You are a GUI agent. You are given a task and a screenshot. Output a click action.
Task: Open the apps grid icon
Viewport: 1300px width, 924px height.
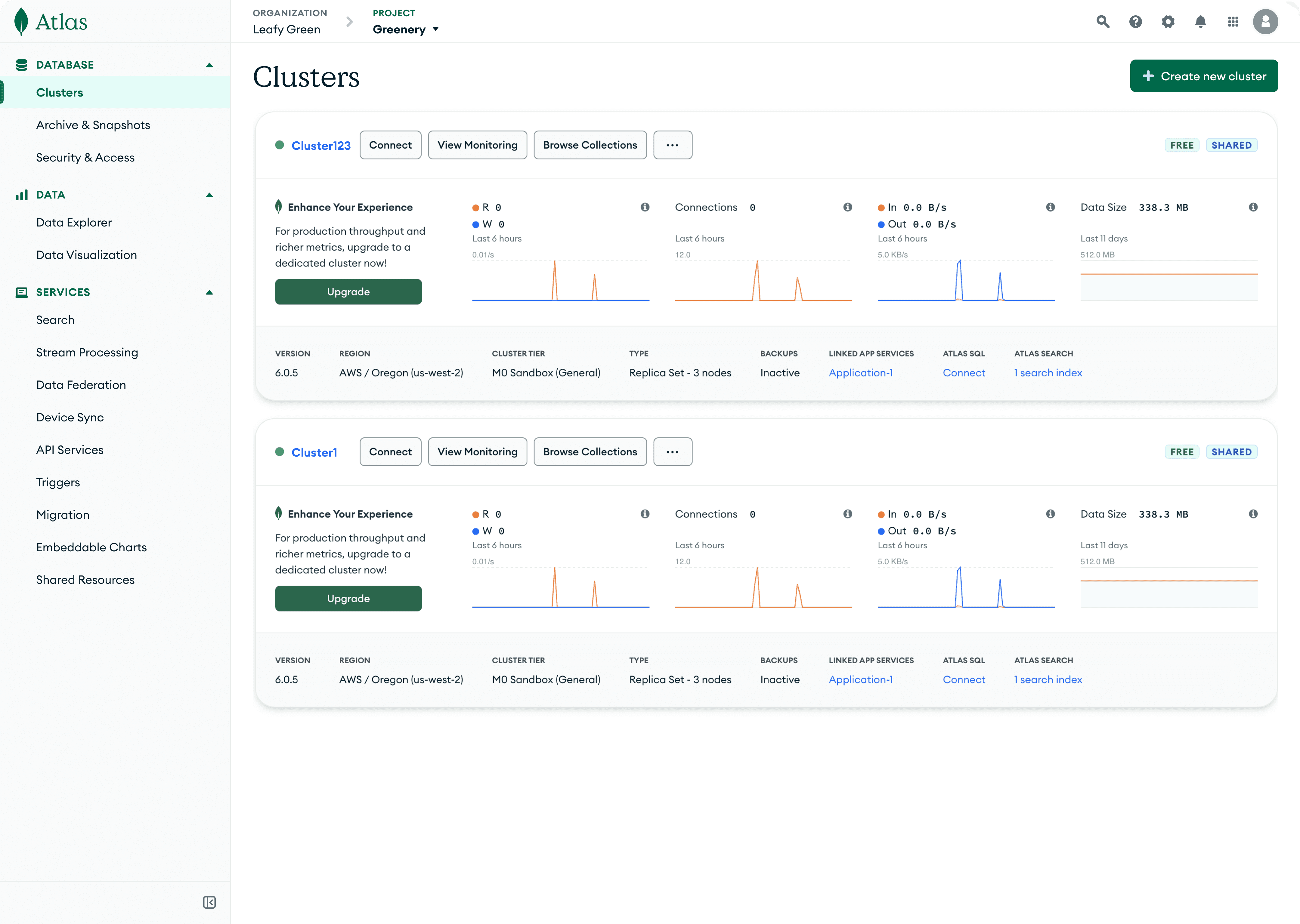pos(1233,22)
